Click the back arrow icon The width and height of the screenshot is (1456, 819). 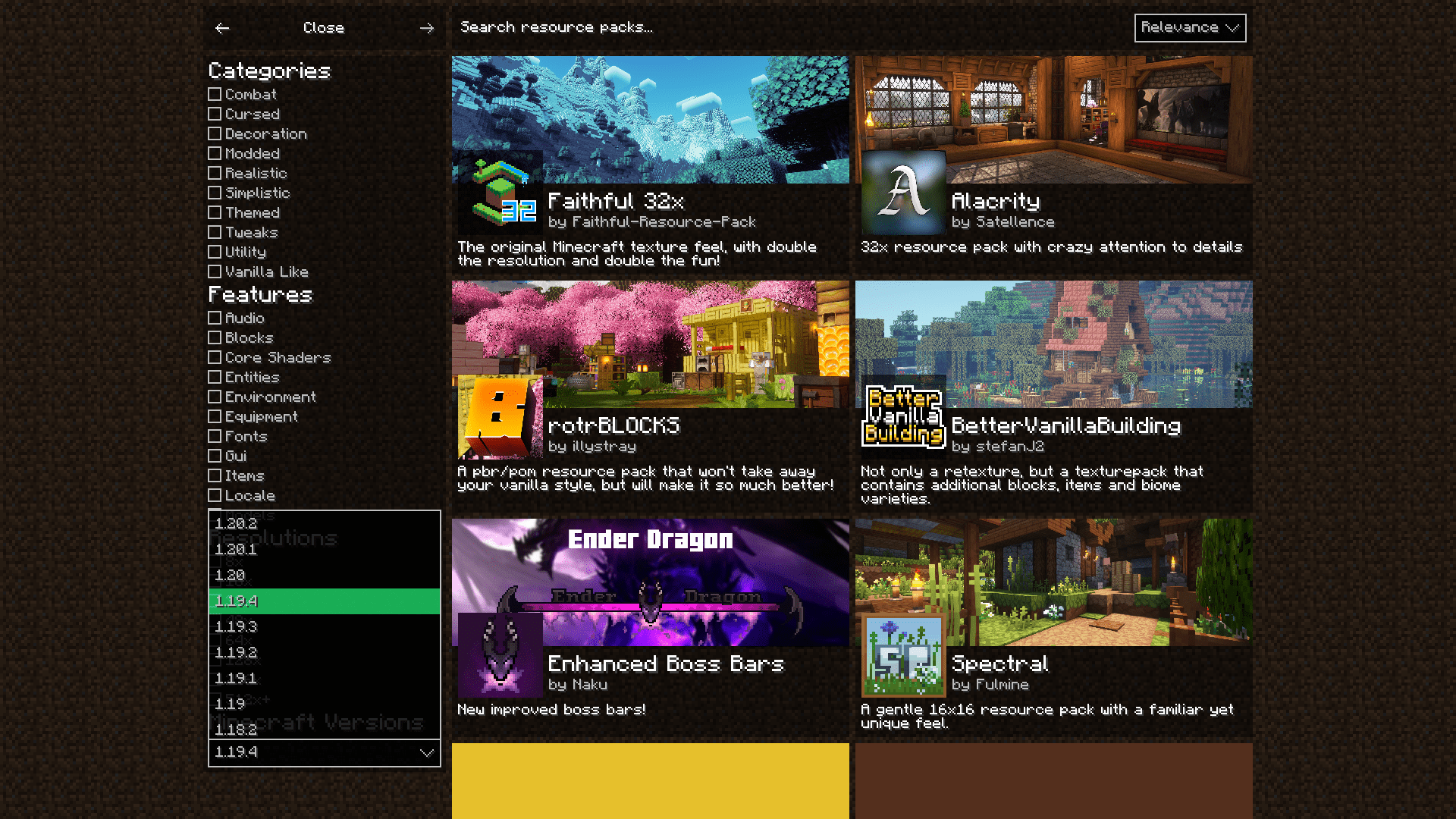(222, 28)
